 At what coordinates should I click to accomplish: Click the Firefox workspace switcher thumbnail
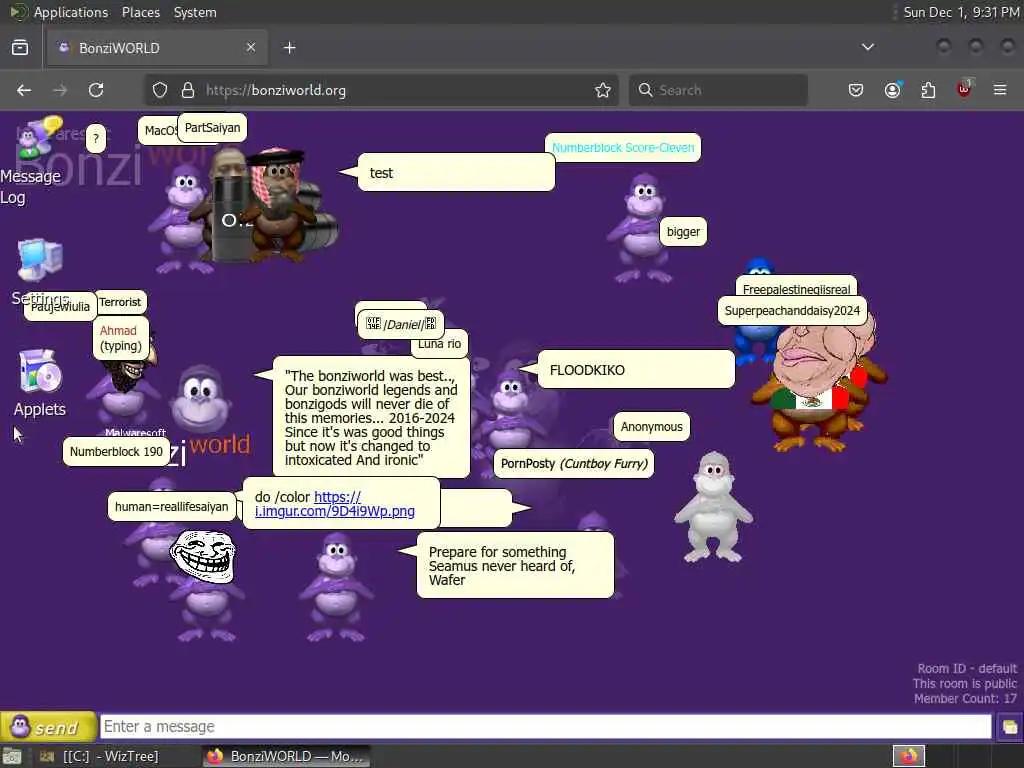click(x=908, y=756)
